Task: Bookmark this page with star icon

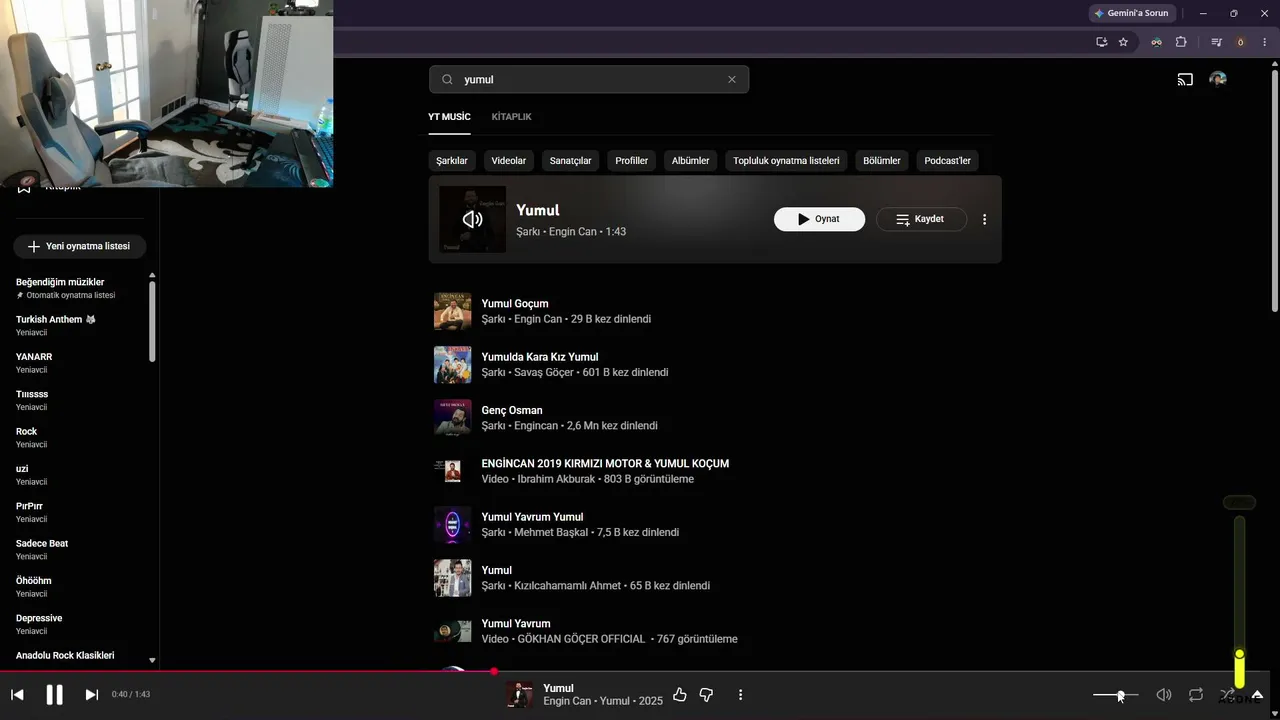Action: point(1123,42)
